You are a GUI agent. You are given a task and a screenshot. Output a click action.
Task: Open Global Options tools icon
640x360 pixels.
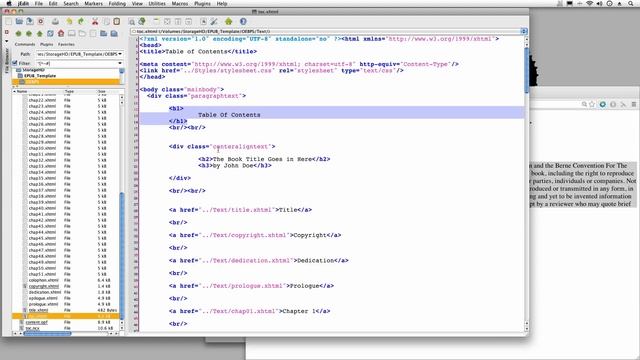(x=214, y=21)
